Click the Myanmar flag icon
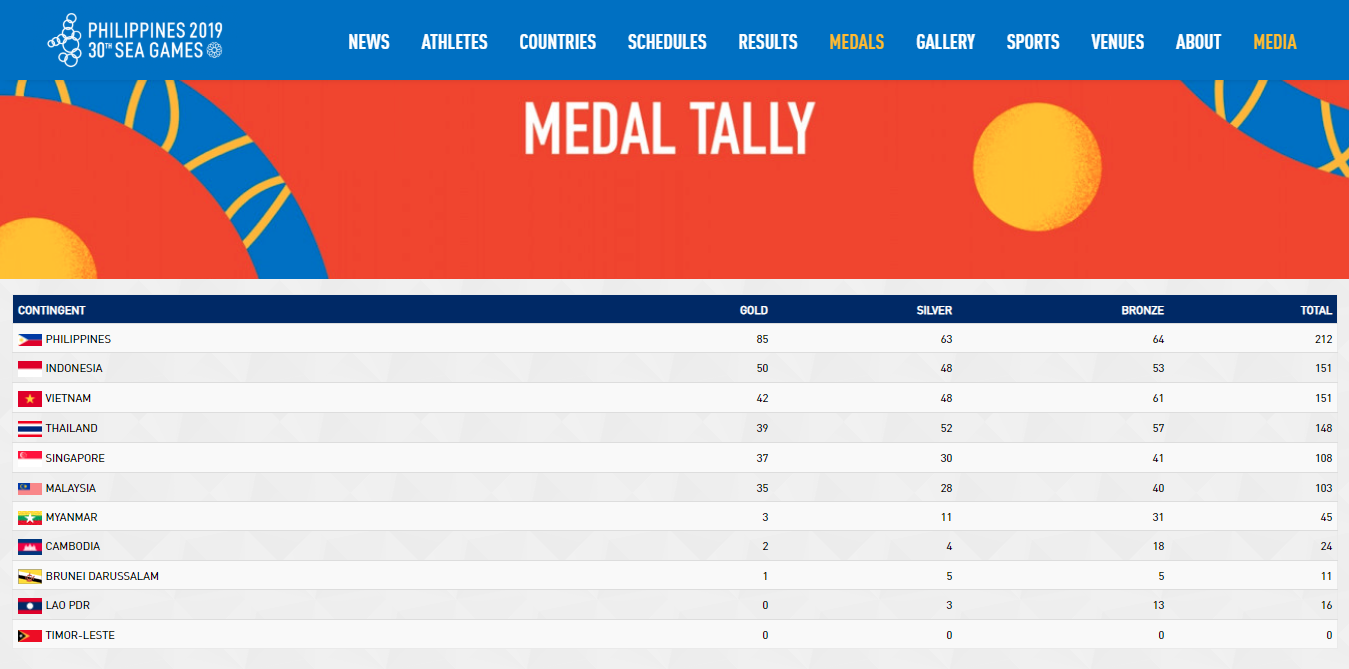This screenshot has width=1349, height=669. (30, 517)
